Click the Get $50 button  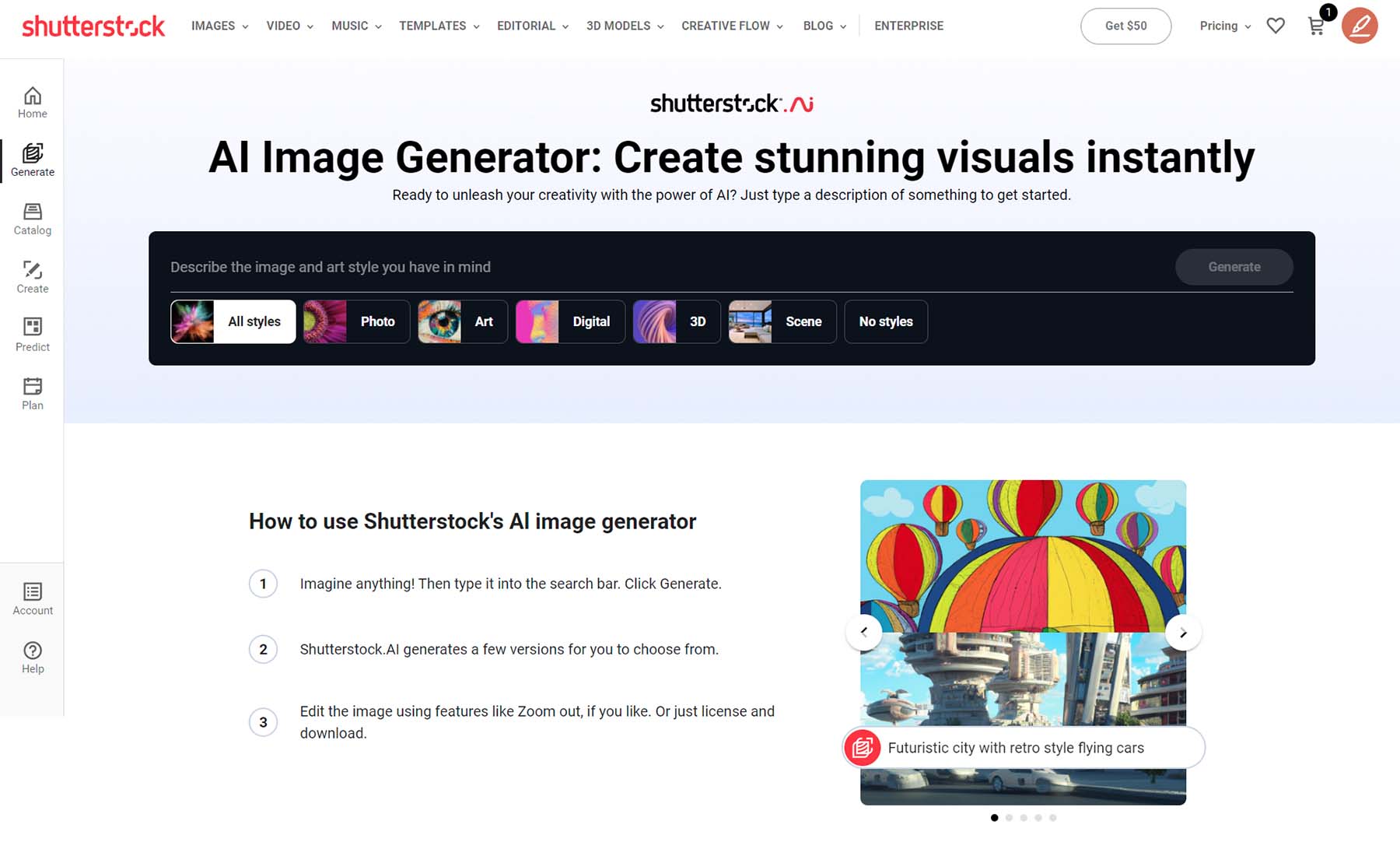pos(1125,26)
